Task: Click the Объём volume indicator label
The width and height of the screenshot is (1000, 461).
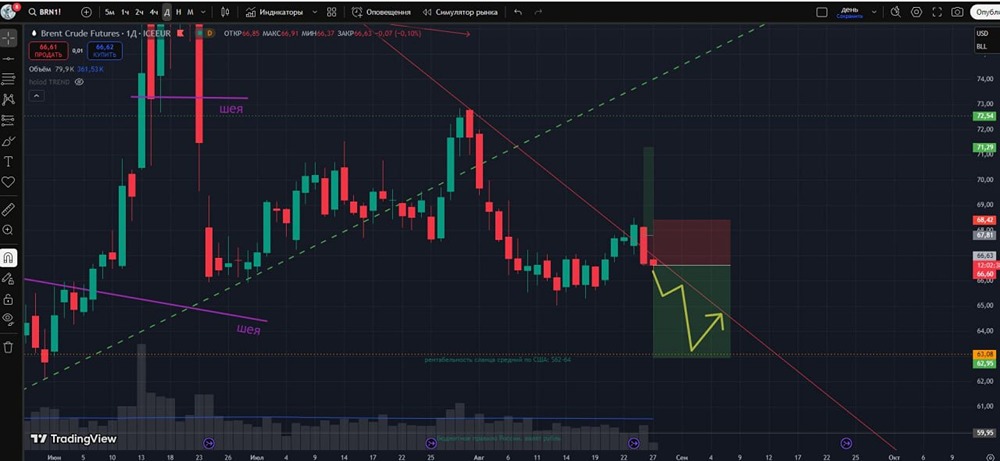Action: [x=40, y=69]
